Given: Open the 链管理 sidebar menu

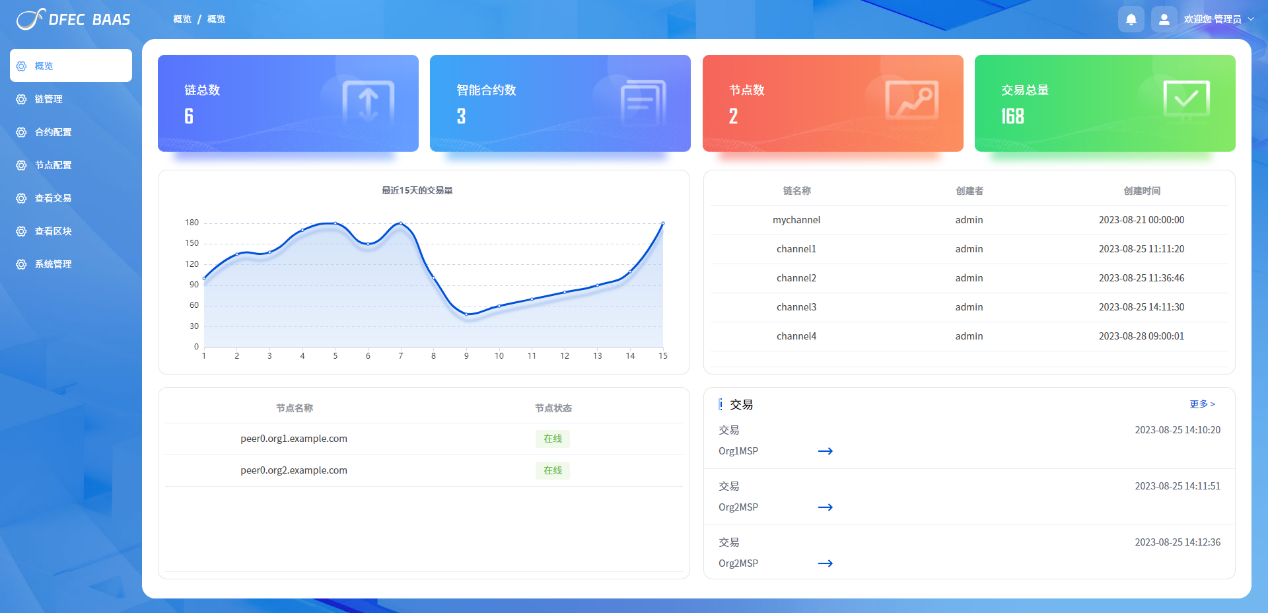Looking at the screenshot, I should (x=71, y=99).
